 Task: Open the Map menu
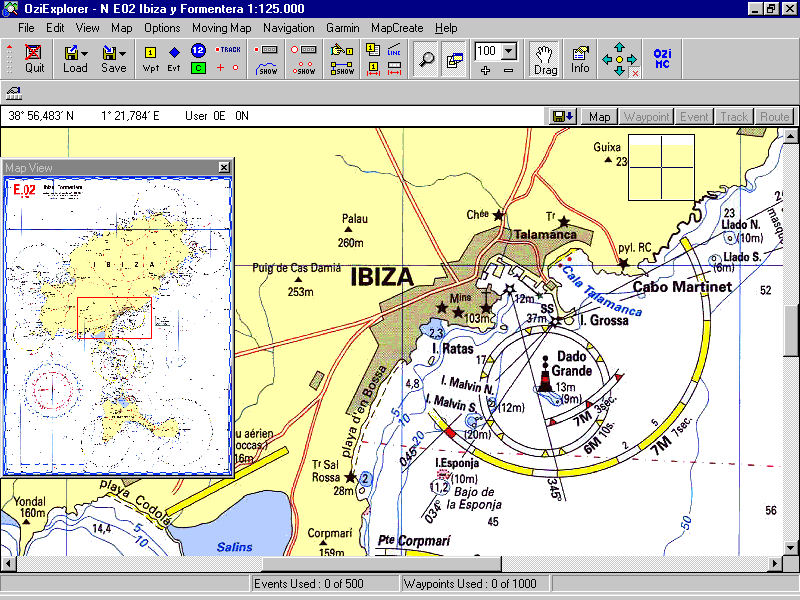click(x=121, y=28)
